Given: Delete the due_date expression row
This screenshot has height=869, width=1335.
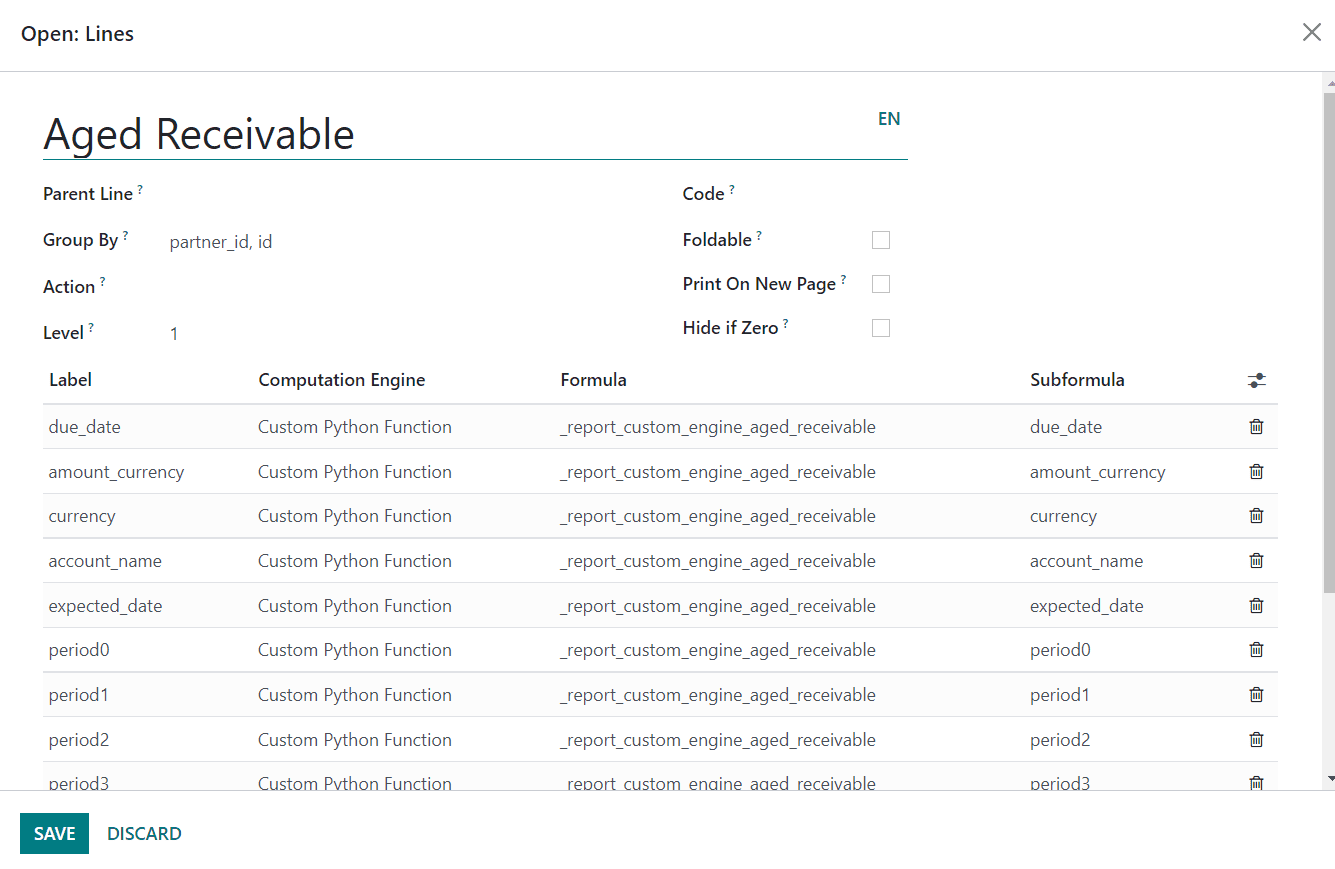Looking at the screenshot, I should (x=1256, y=427).
